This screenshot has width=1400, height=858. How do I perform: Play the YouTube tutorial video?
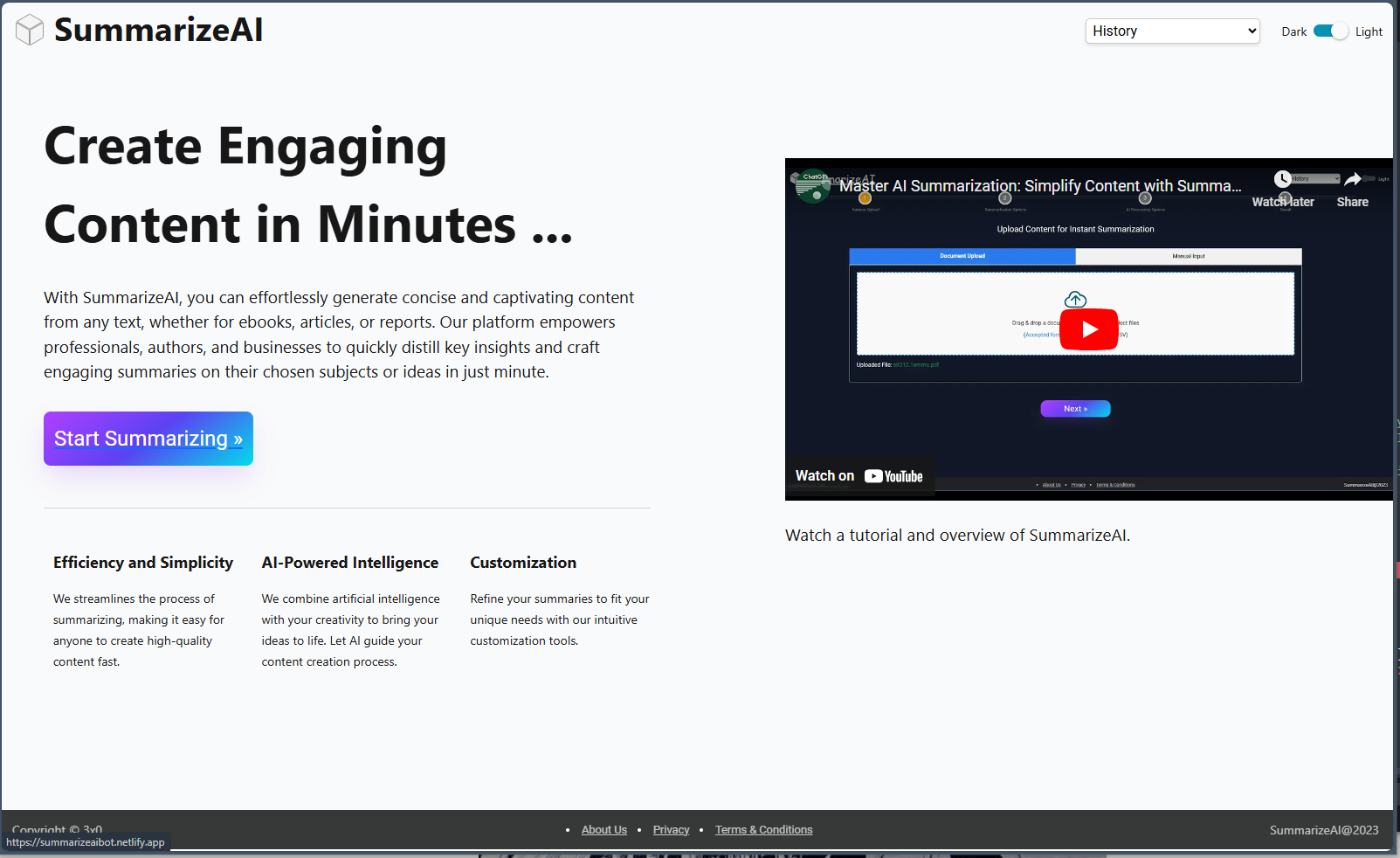coord(1088,329)
